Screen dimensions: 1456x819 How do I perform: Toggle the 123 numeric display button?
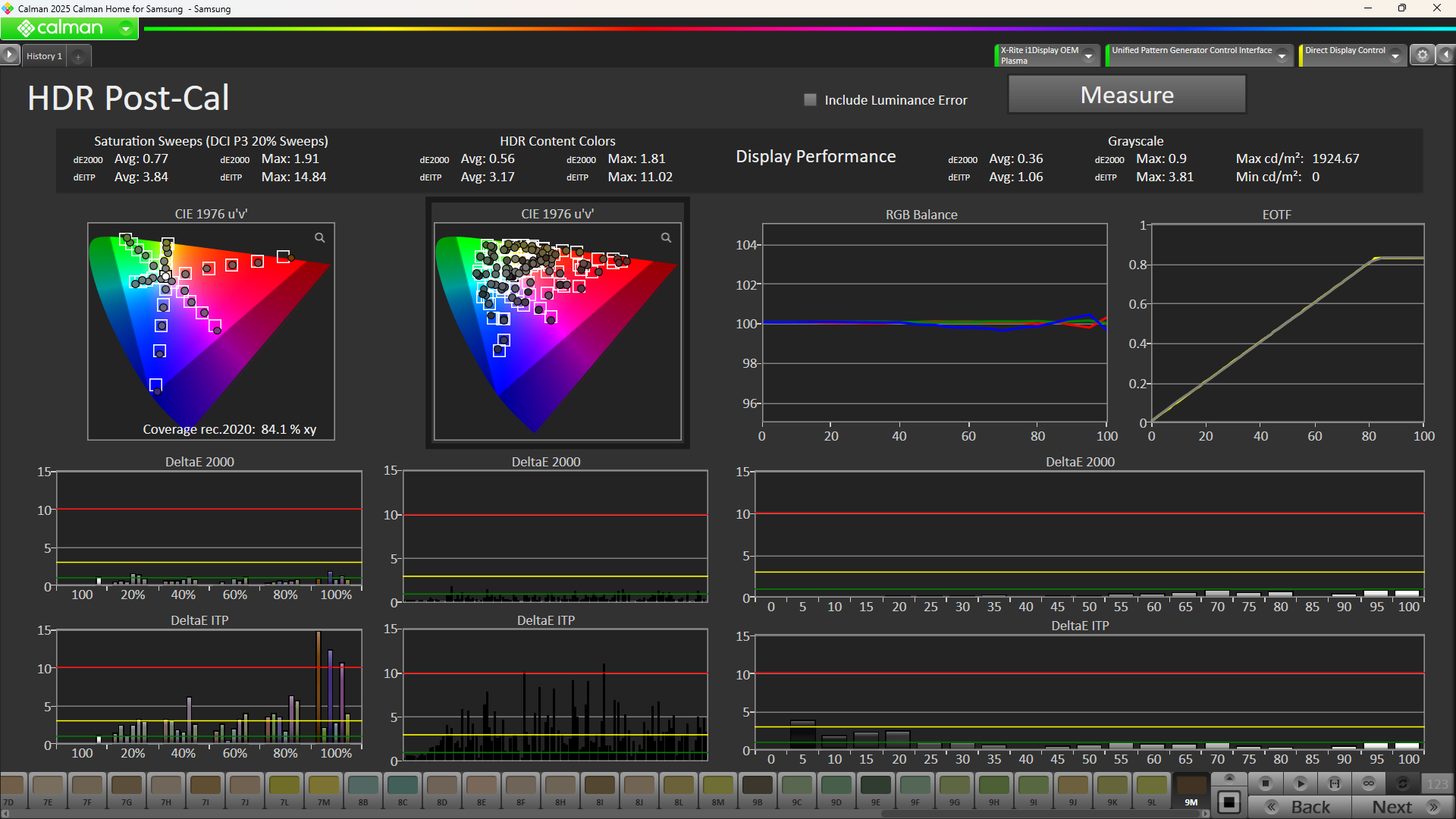coord(1437,783)
